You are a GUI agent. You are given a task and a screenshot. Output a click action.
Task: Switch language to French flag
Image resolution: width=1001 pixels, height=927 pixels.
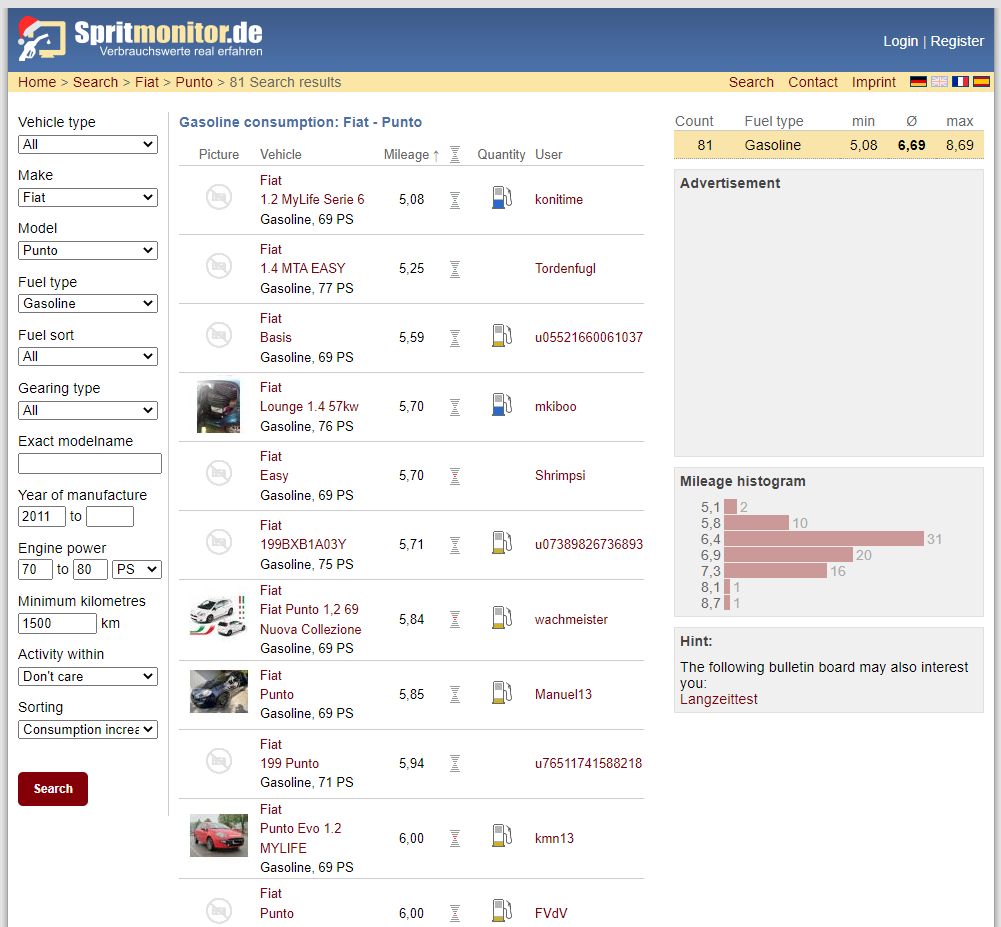tap(960, 82)
